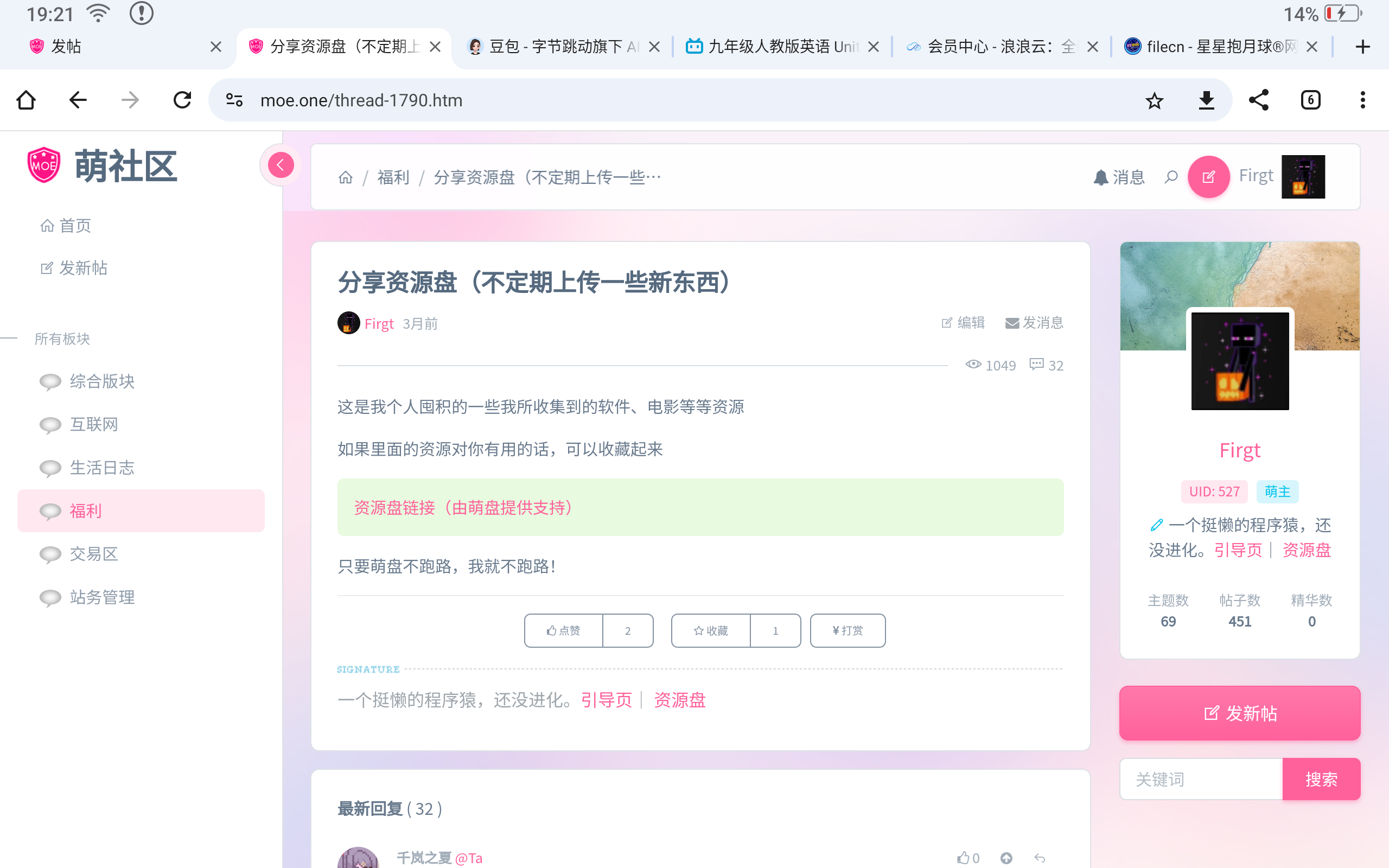Click the large 发新帖 pink button
Screen dimensions: 1389x868
(x=1240, y=713)
